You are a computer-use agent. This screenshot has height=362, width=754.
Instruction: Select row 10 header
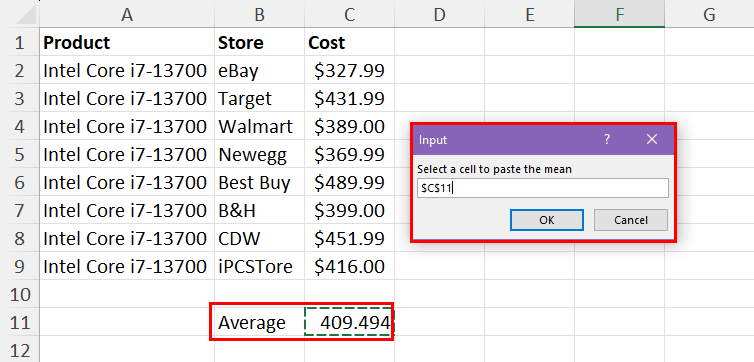20,294
